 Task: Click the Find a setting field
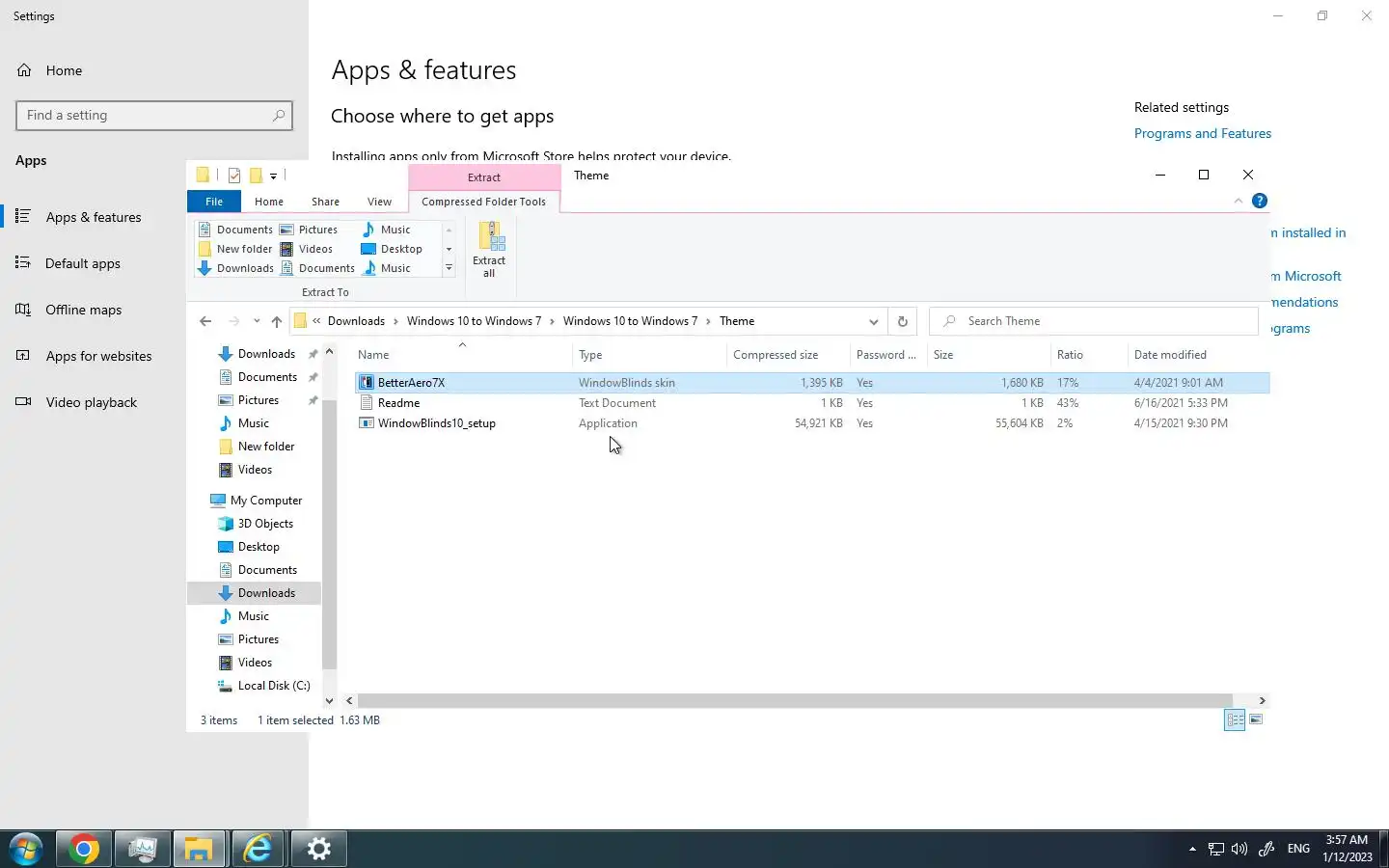pos(154,115)
